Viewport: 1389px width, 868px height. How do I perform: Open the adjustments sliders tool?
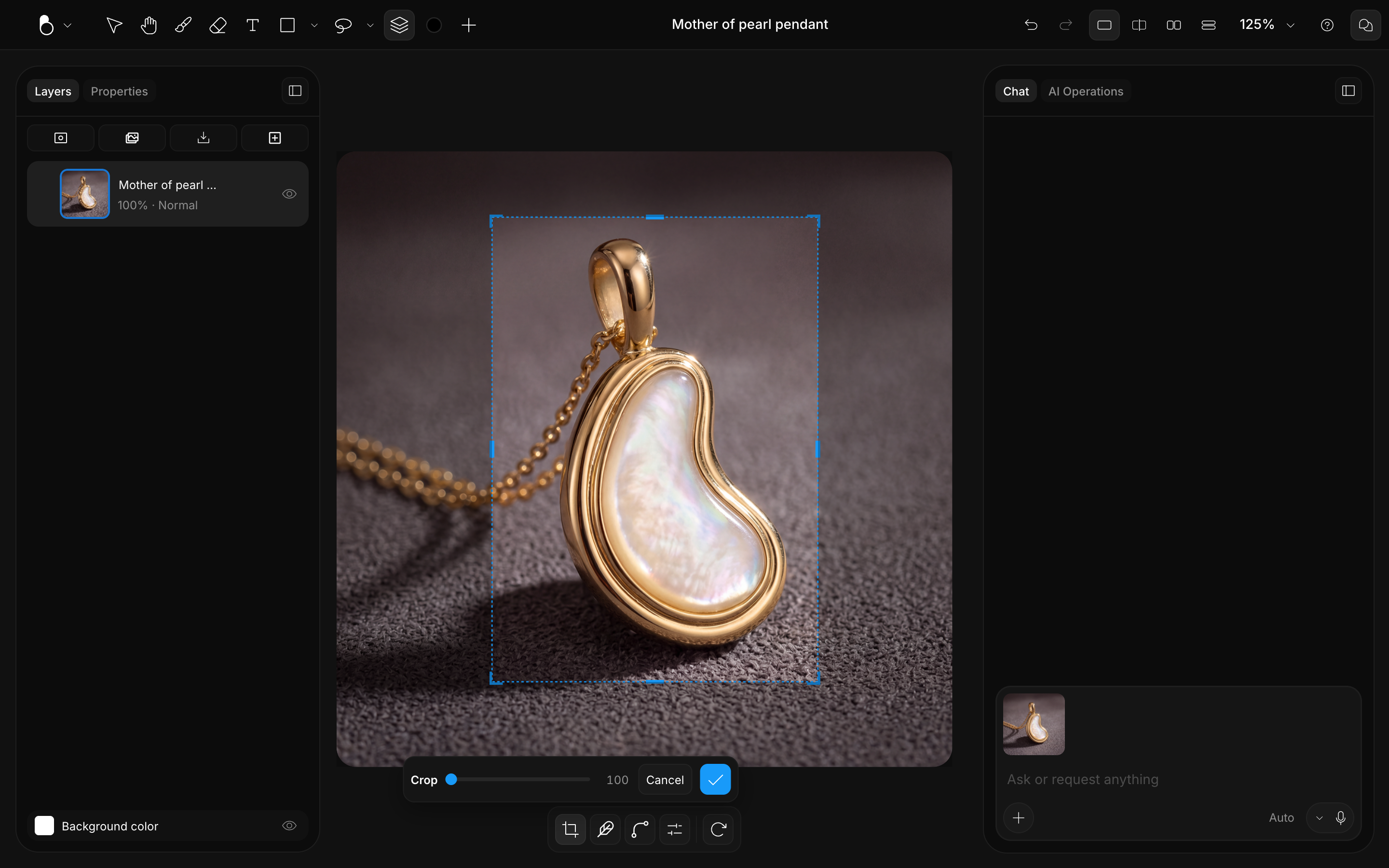coord(675,829)
